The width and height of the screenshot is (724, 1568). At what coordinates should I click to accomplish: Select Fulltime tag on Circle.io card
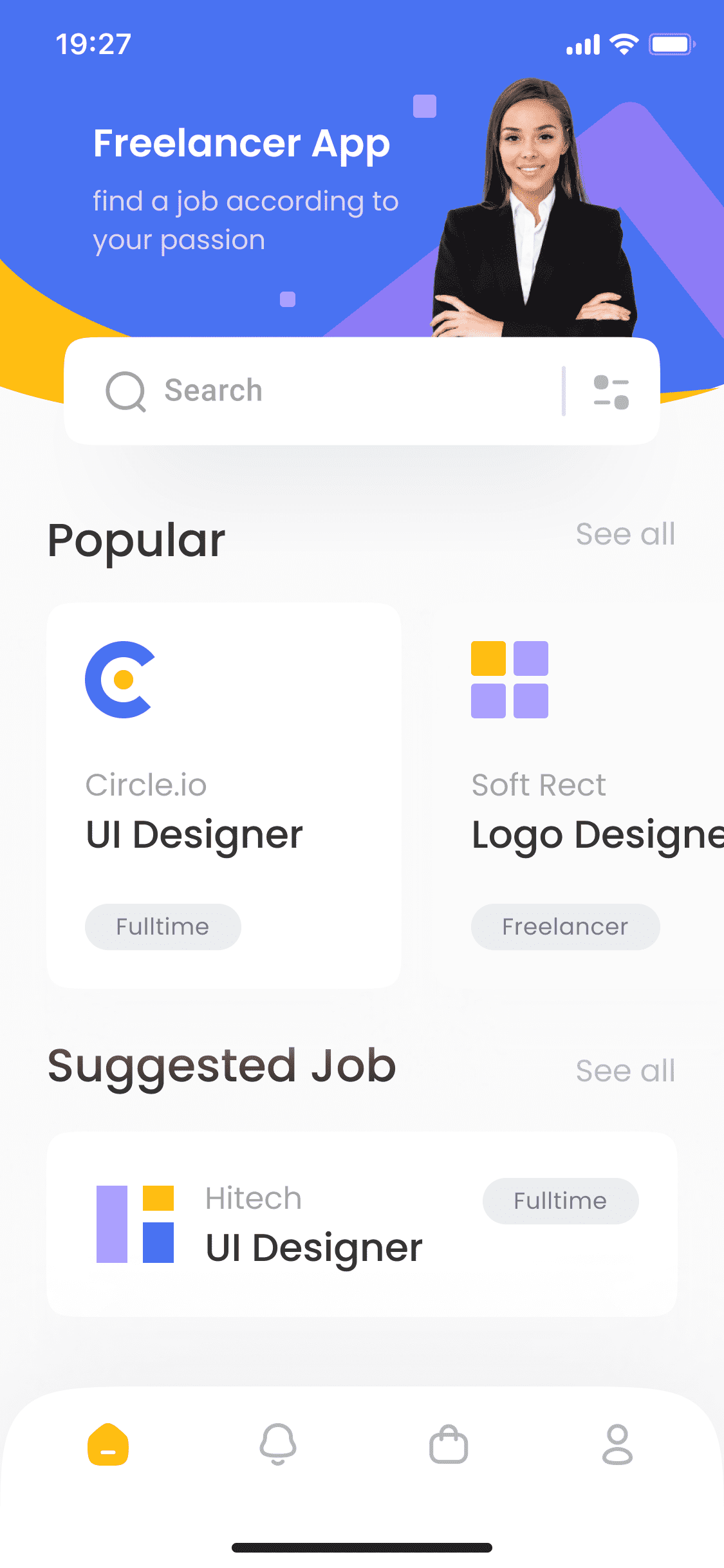tap(163, 927)
